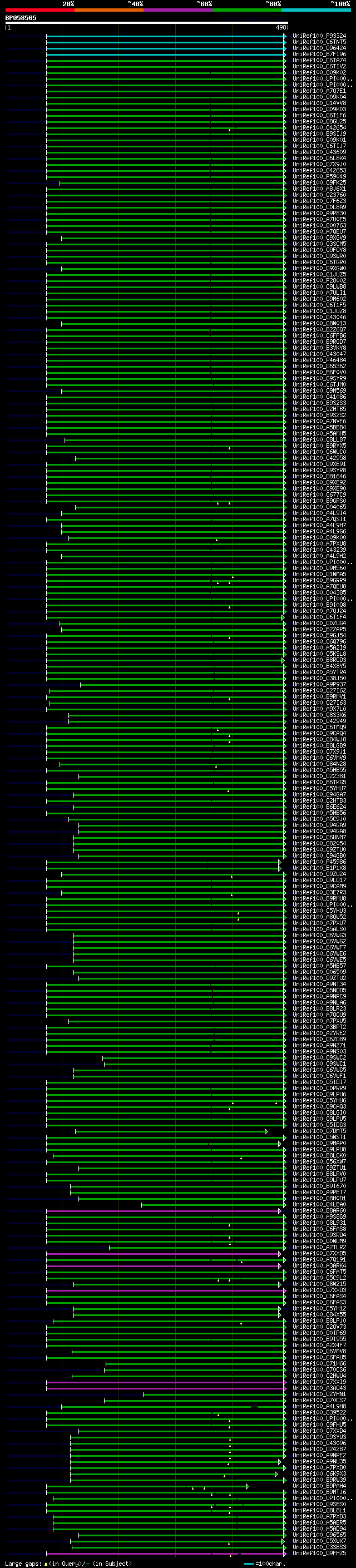Select the UniRef100_Q2YHN1 label
This screenshot has width=356, height=1568.
(319, 1394)
